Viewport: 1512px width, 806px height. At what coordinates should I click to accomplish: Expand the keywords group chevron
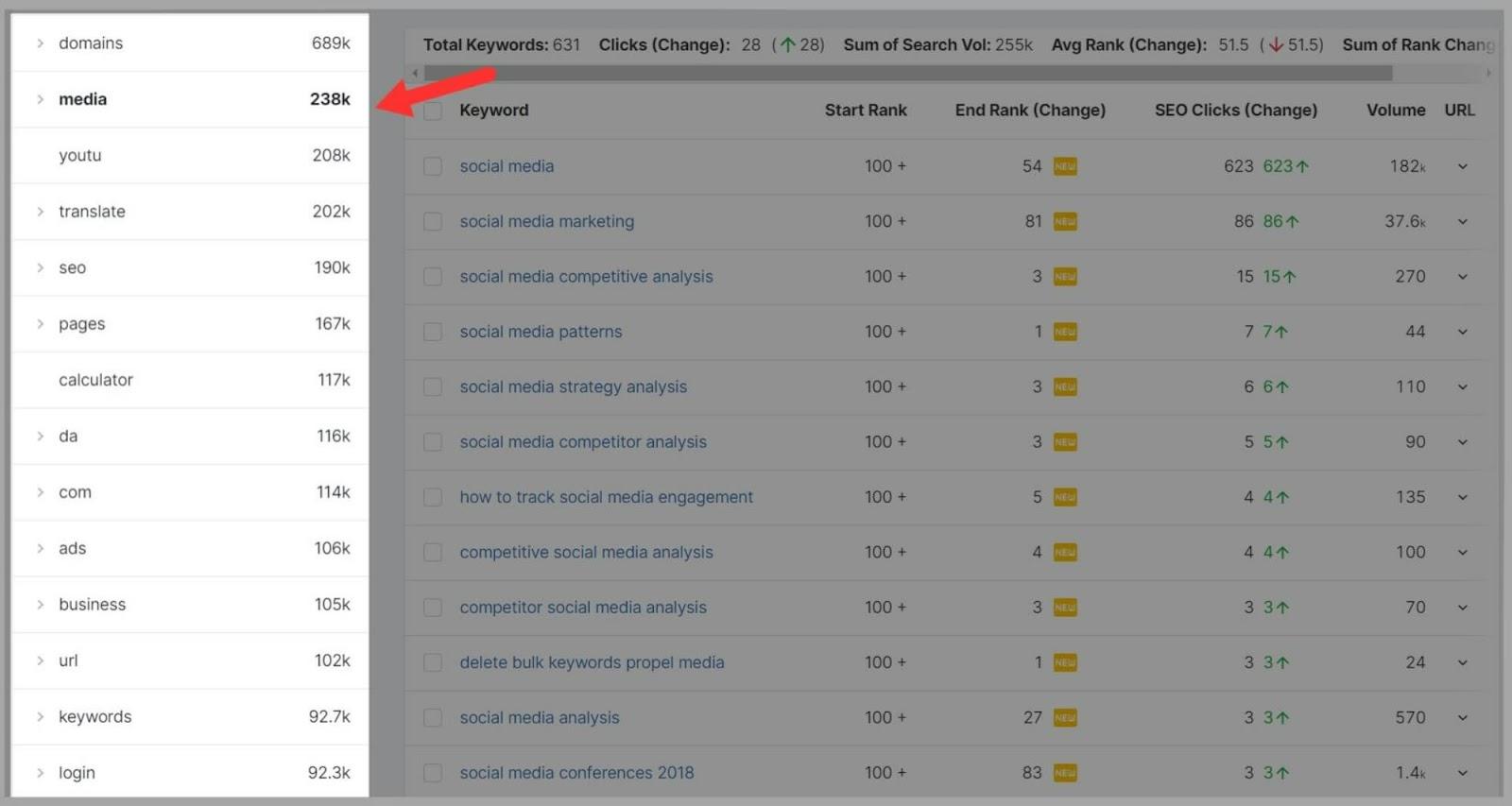[x=41, y=717]
